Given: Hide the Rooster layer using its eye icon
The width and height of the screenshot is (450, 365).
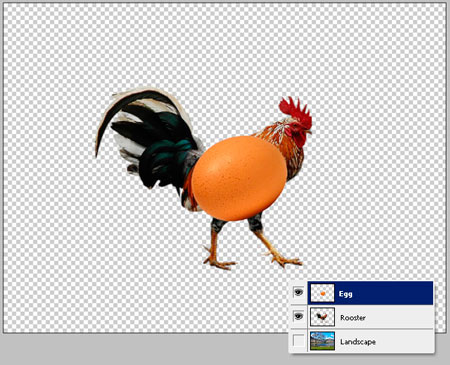Looking at the screenshot, I should click(298, 316).
